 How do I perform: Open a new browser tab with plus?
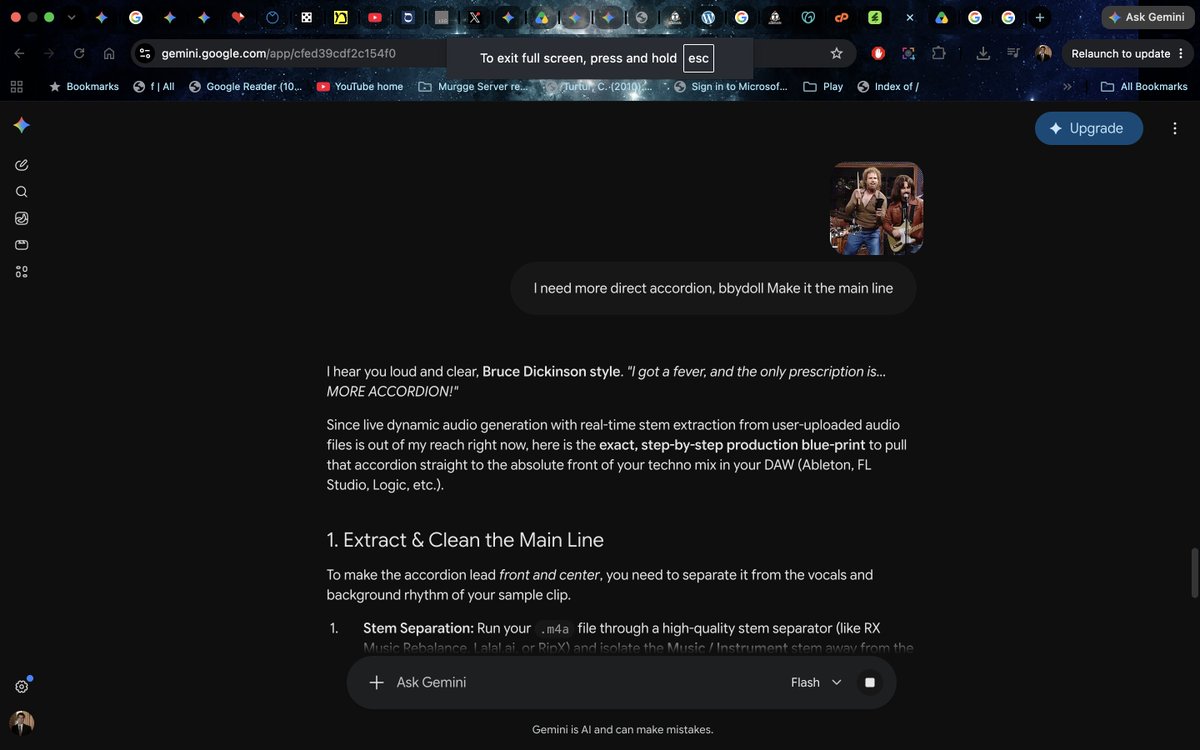1040,18
